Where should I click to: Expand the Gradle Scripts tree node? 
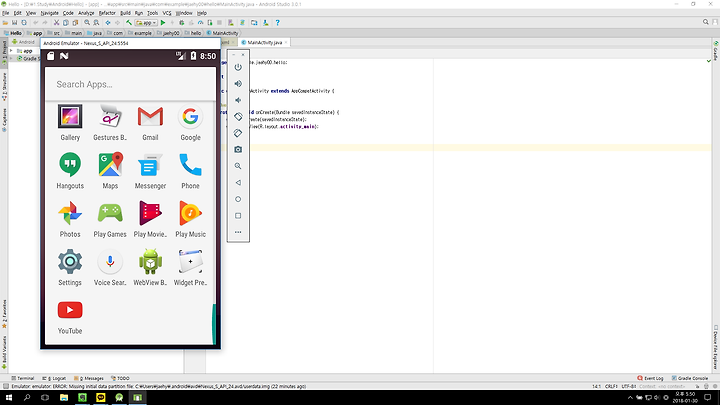point(11,59)
